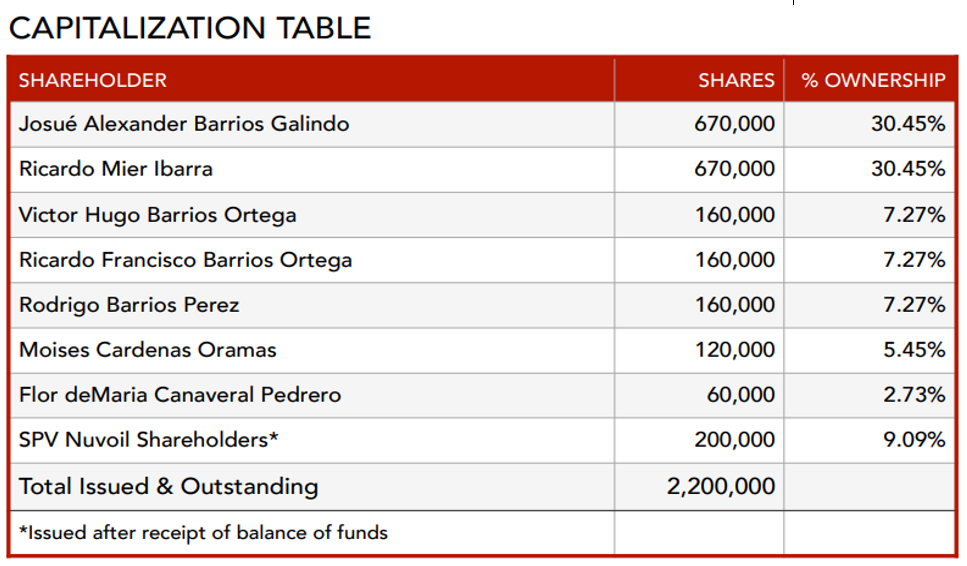Click the 120,000 shares cell

(x=735, y=350)
